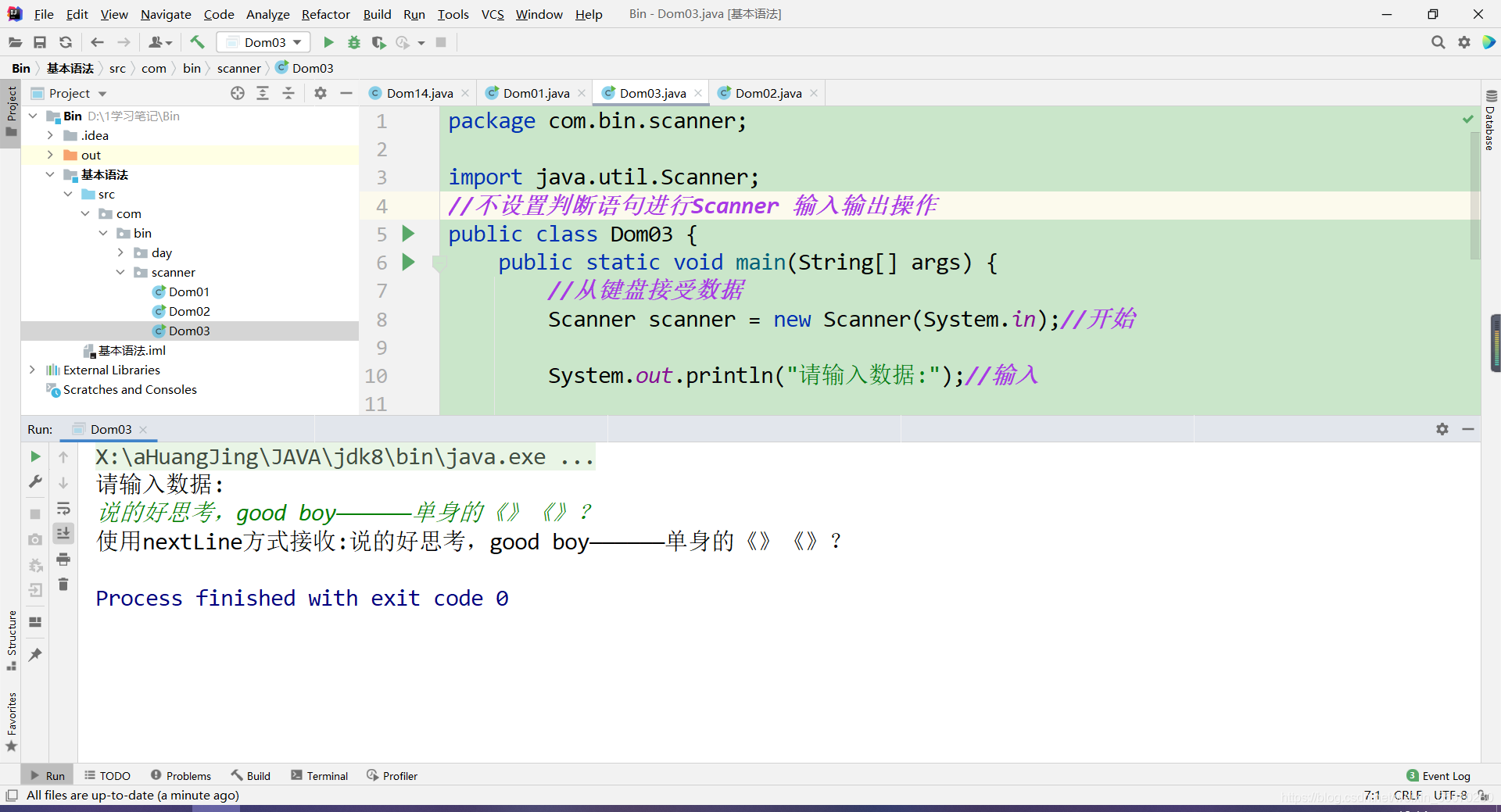Debug Dom03 with the bug icon

354,42
